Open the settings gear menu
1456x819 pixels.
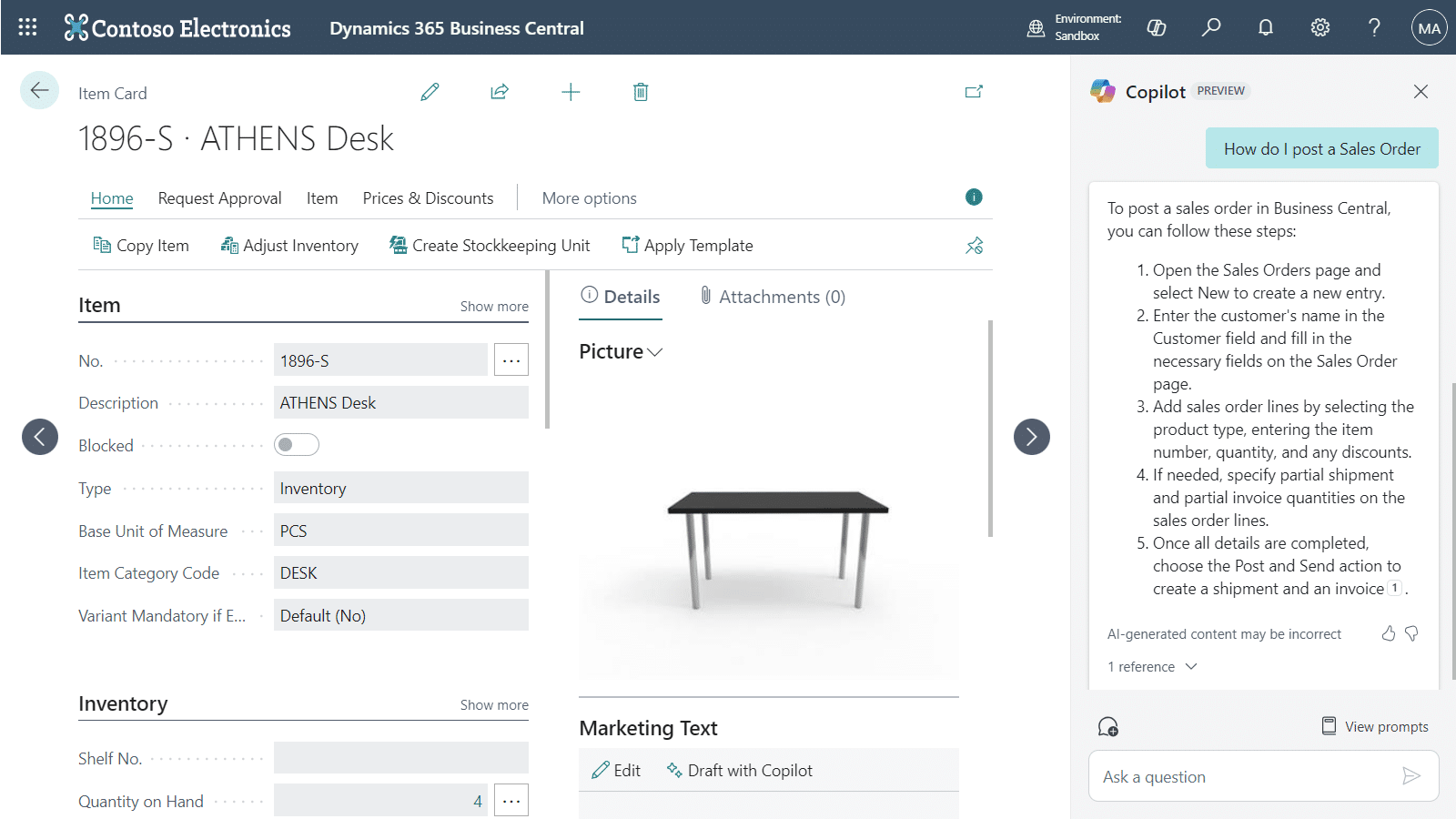click(x=1320, y=27)
